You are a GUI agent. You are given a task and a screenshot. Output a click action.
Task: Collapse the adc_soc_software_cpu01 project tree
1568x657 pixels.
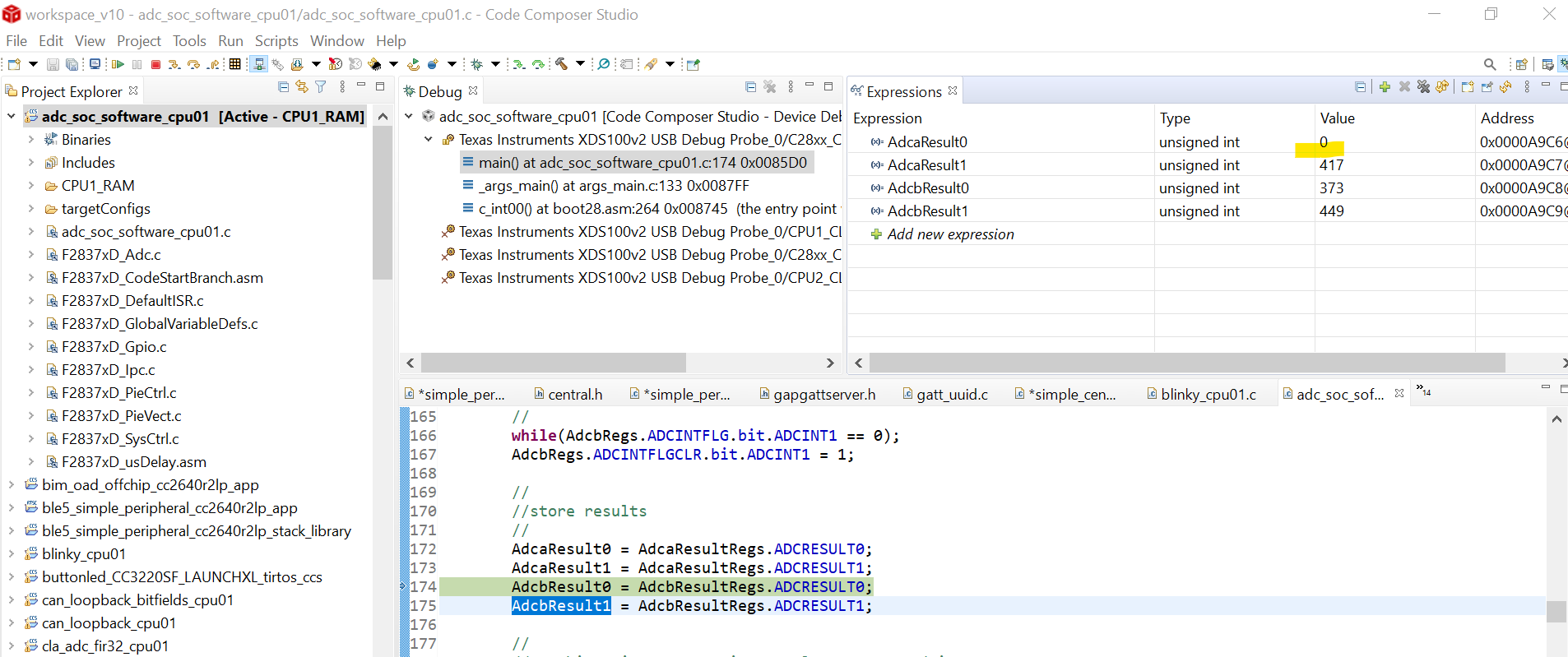point(12,117)
